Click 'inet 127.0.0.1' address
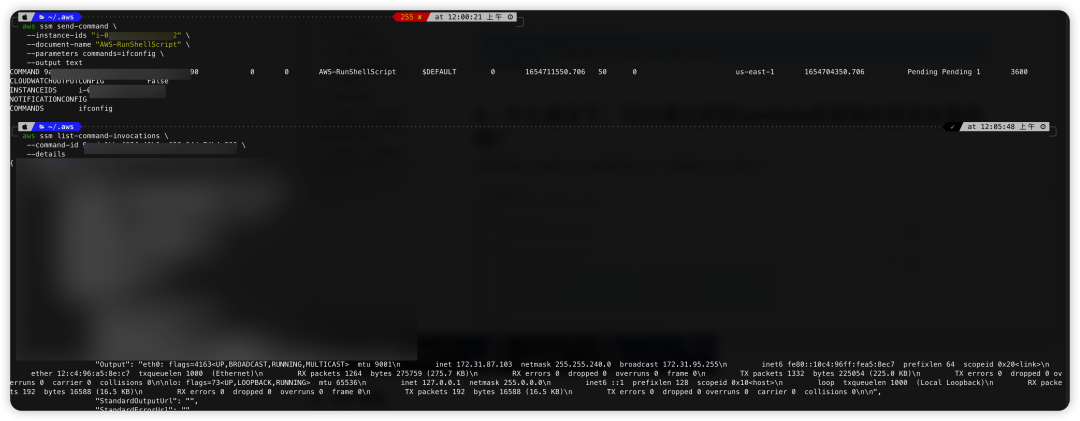The image size is (1080, 421). pos(430,382)
